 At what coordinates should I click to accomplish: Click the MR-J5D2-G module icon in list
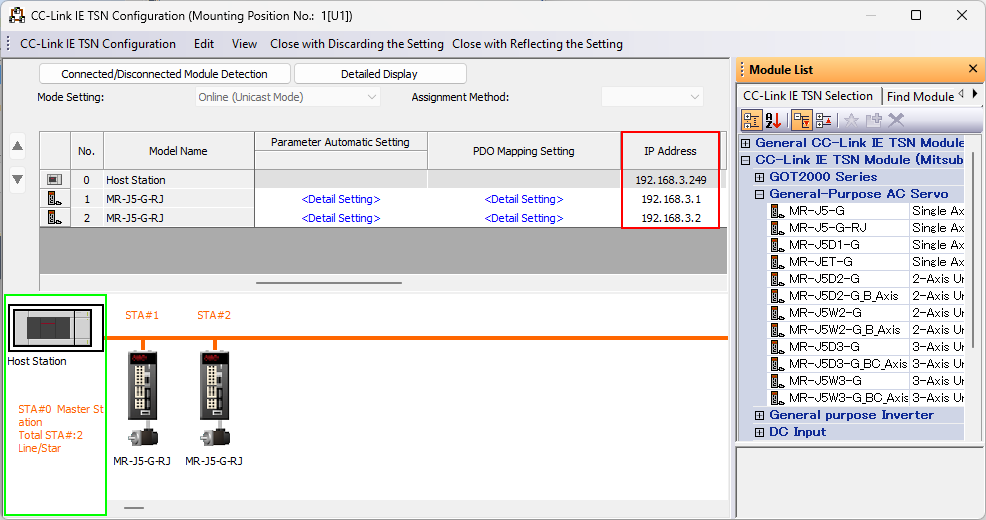(x=778, y=279)
